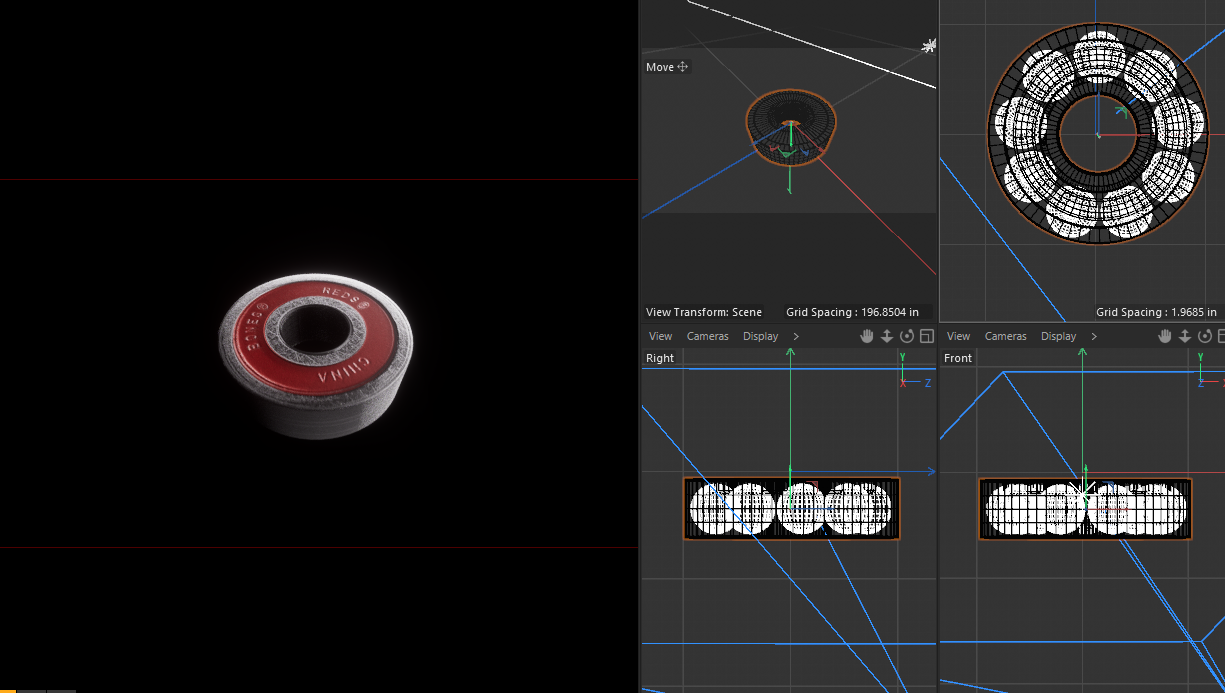This screenshot has width=1225, height=693.
Task: Click green Y-axis arrow tip in Front viewport
Action: [1082, 351]
